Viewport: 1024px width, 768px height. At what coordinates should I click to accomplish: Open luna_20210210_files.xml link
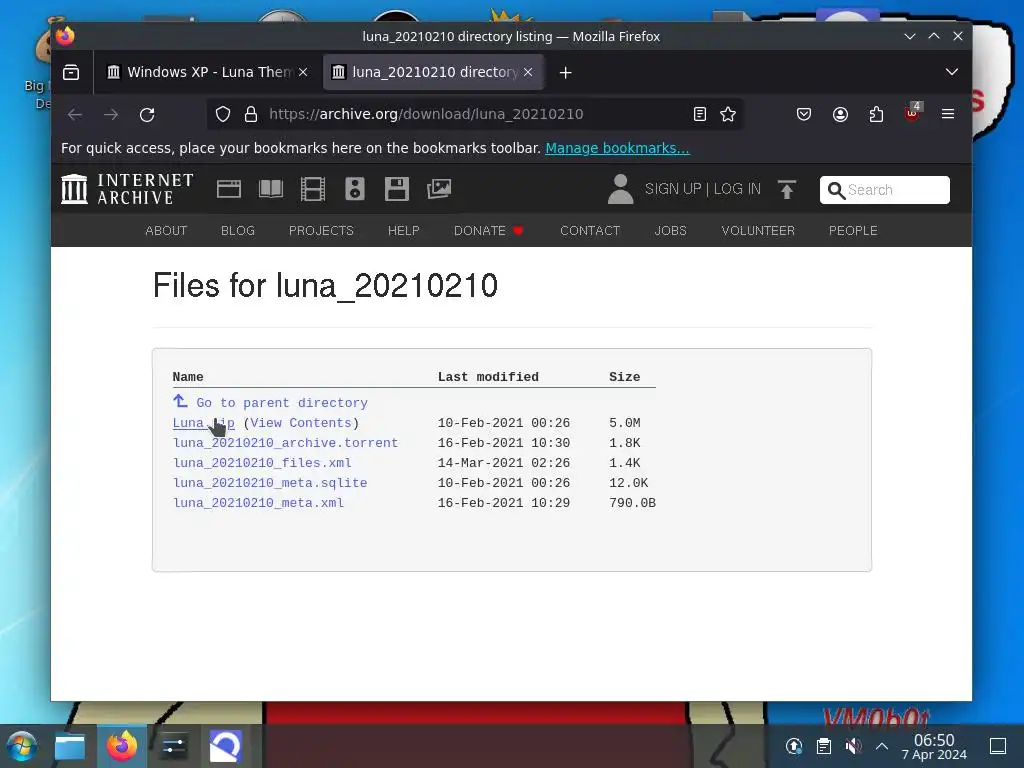pos(262,463)
